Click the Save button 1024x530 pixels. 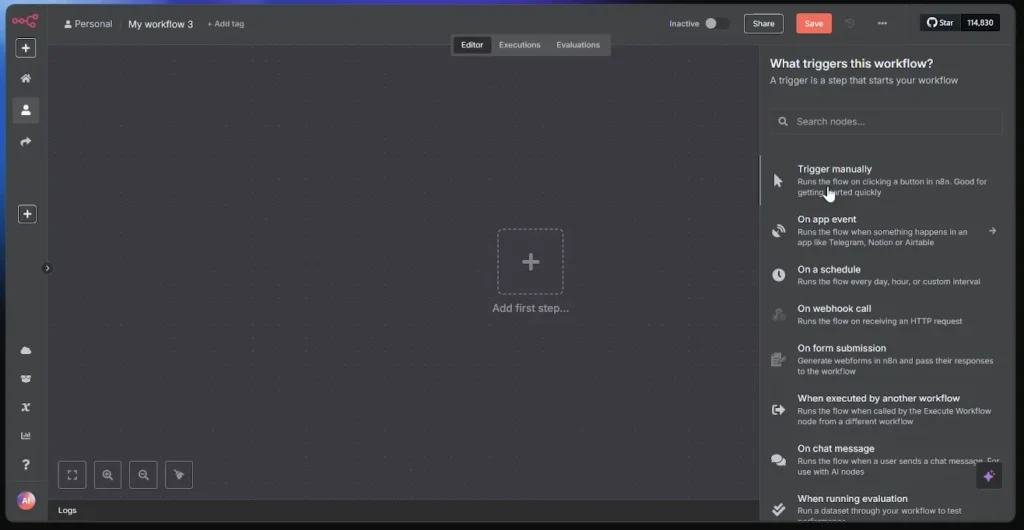coord(814,23)
